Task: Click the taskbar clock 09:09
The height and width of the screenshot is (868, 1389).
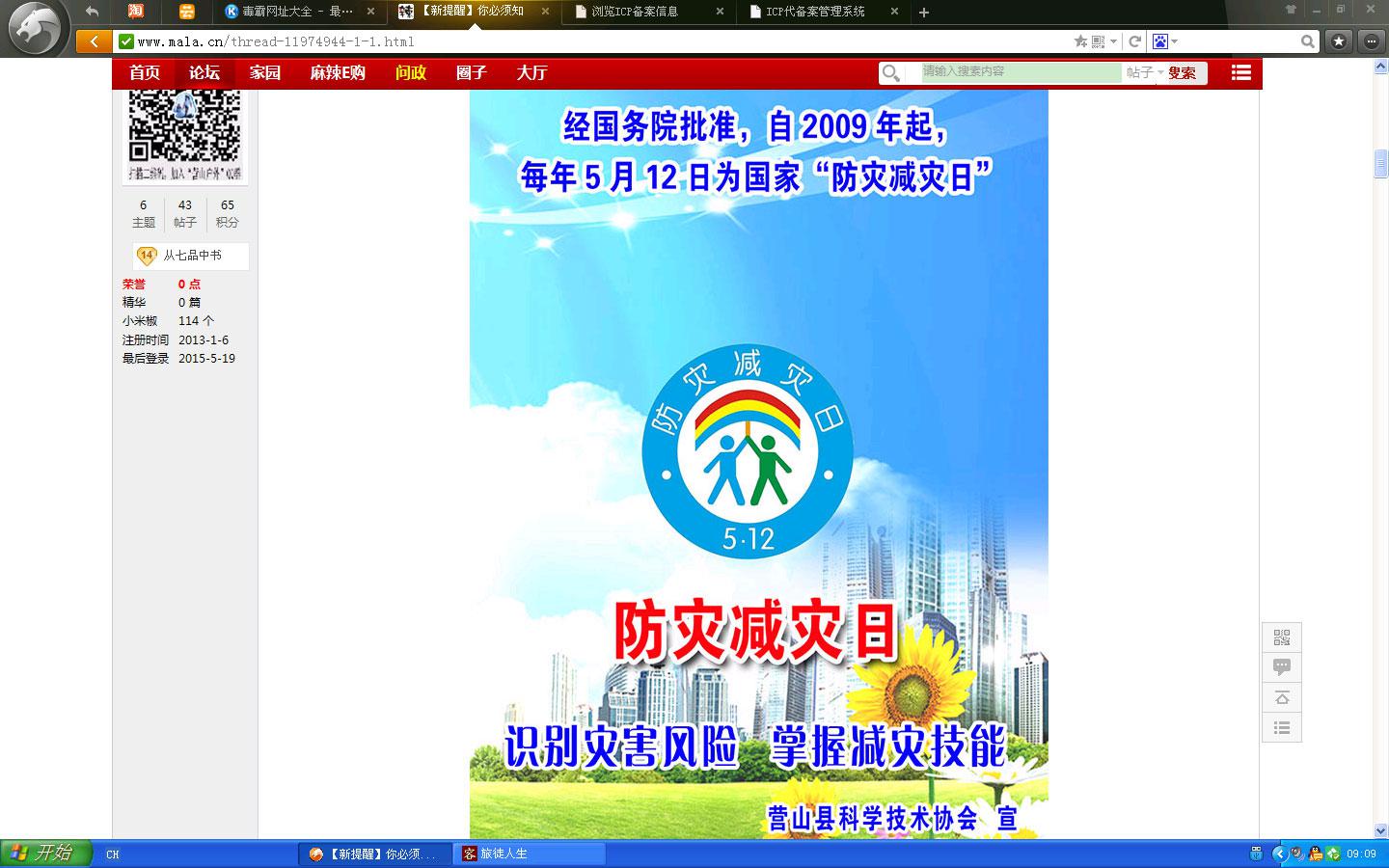Action: click(1362, 854)
